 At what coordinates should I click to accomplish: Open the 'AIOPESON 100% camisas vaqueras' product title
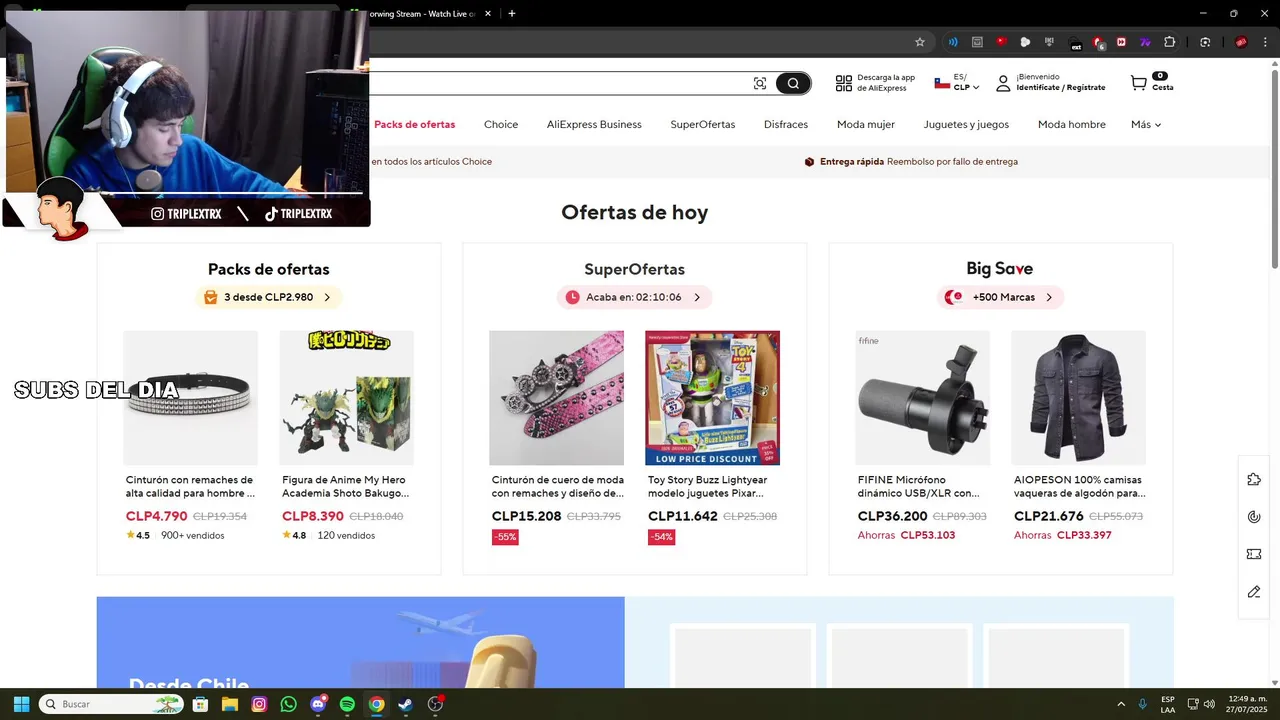1079,486
